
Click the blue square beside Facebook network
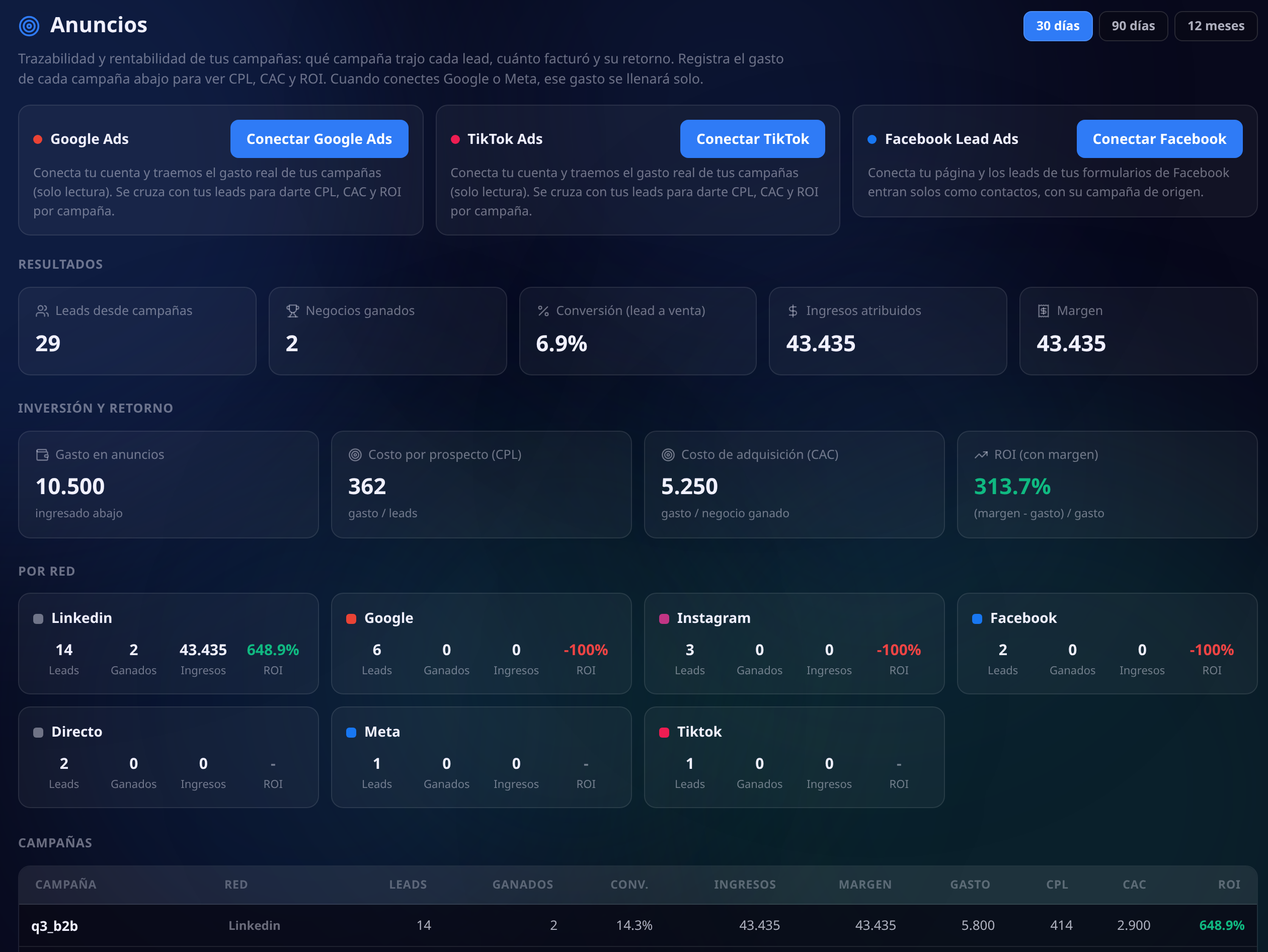coord(977,619)
